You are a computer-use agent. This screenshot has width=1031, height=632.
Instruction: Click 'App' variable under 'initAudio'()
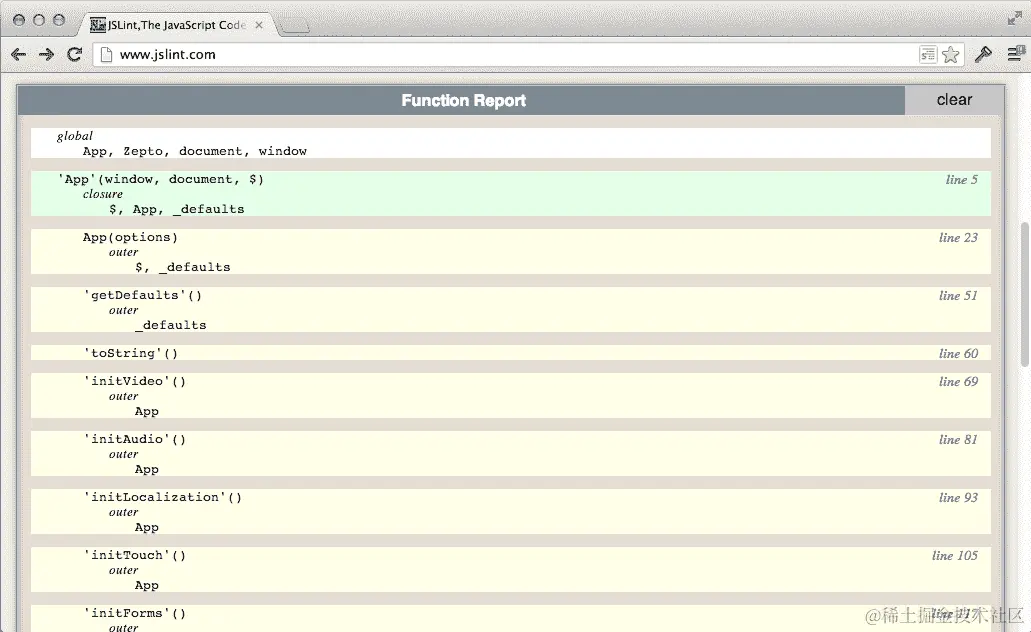(147, 469)
